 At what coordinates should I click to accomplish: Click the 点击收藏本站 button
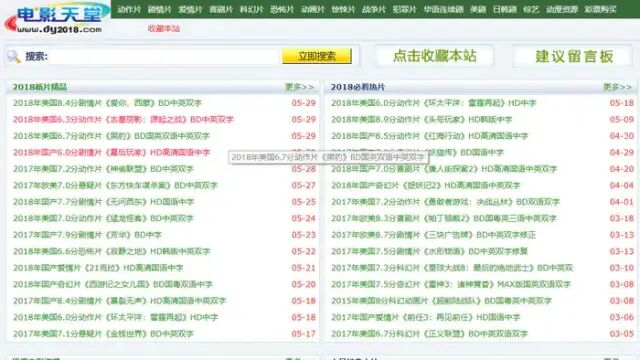435,56
